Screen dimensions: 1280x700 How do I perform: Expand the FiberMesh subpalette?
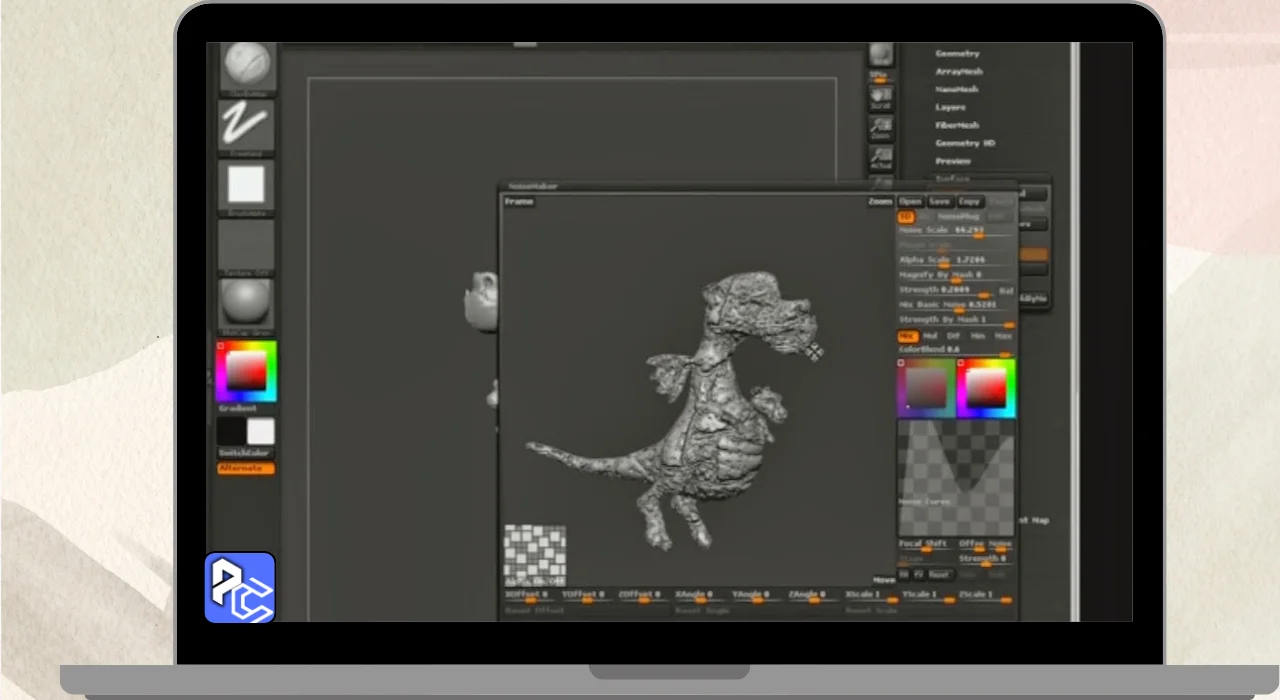point(957,125)
